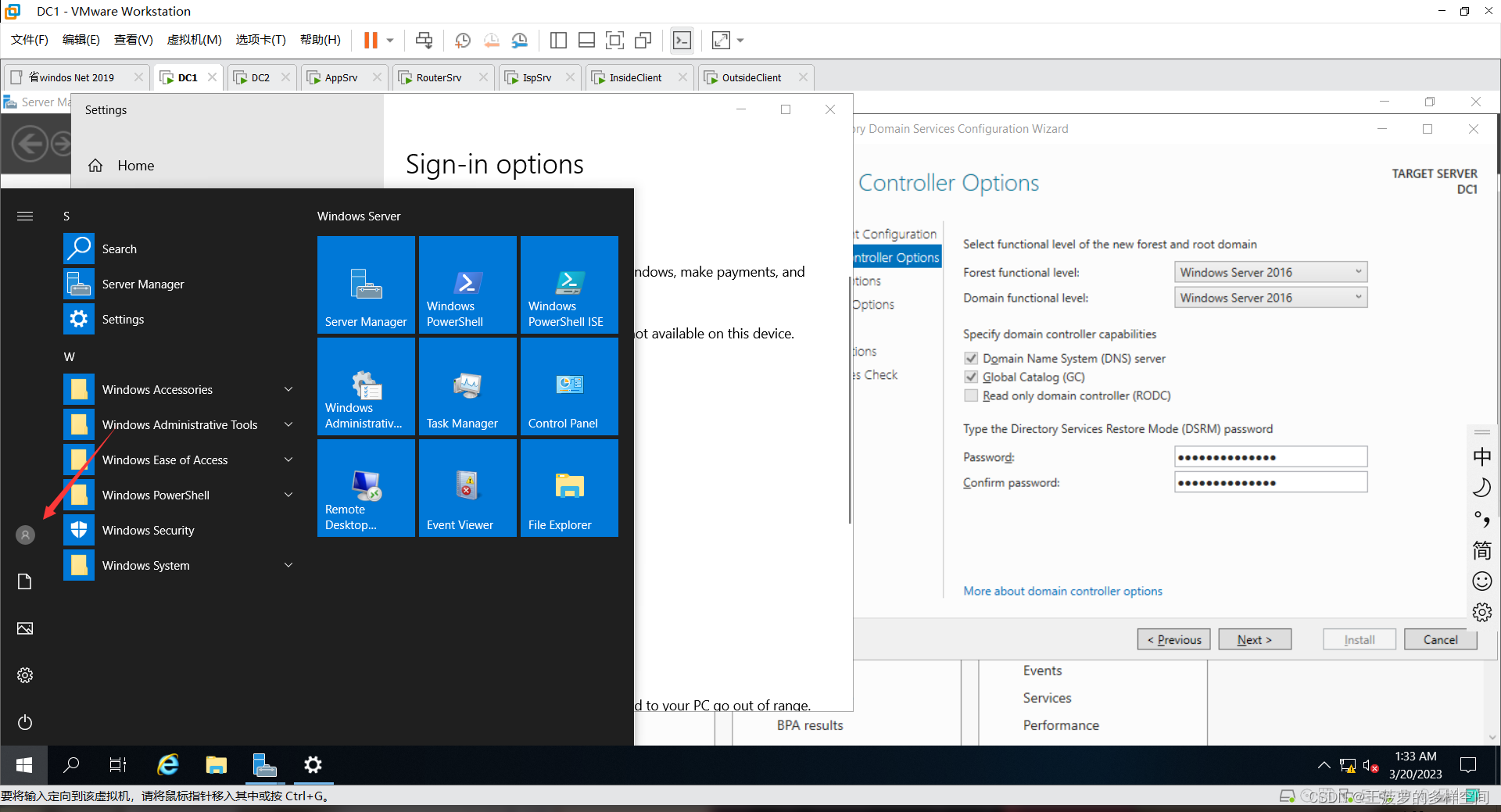Open dropdown arrow next to stretch guest icon
1501x812 pixels.
(x=740, y=41)
